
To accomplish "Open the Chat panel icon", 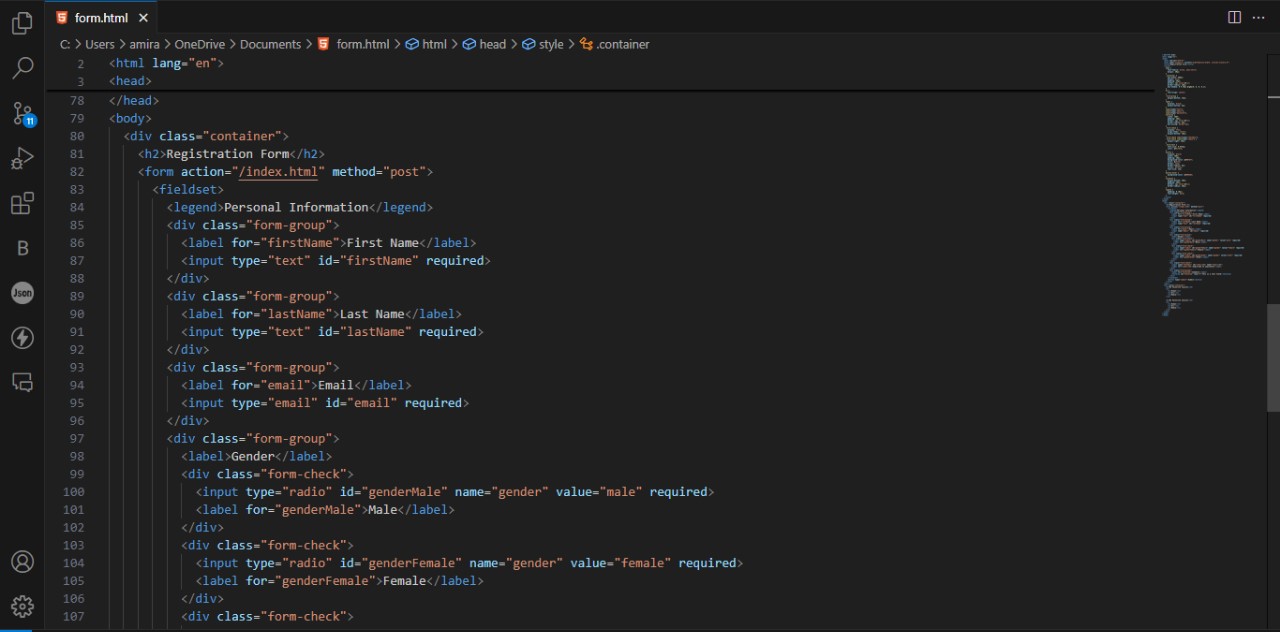I will [x=22, y=382].
